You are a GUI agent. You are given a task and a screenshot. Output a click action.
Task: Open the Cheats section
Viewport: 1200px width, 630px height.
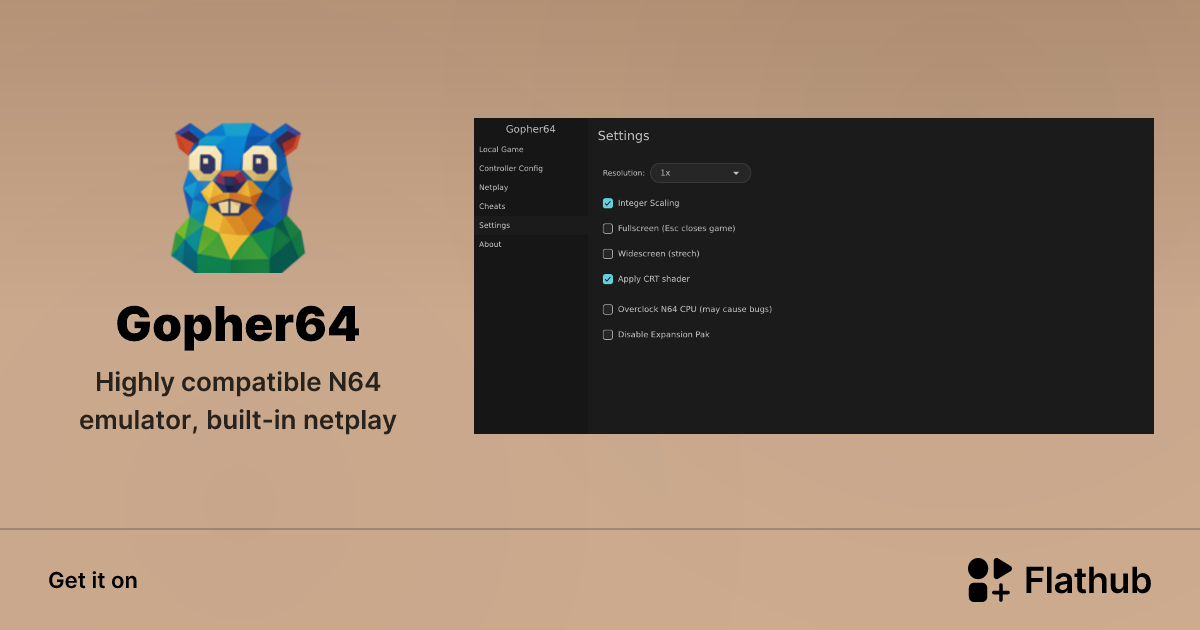[492, 206]
